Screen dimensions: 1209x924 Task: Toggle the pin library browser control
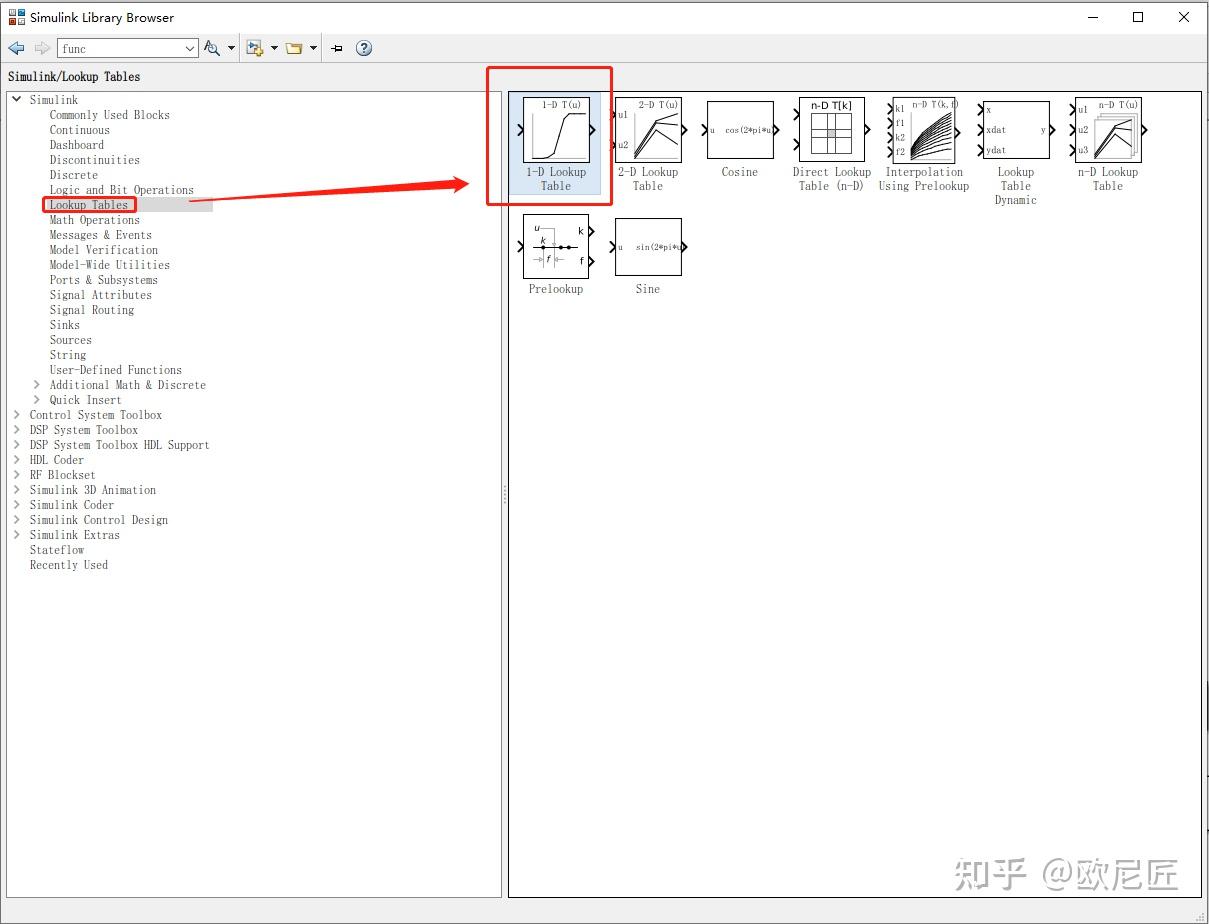[x=336, y=48]
